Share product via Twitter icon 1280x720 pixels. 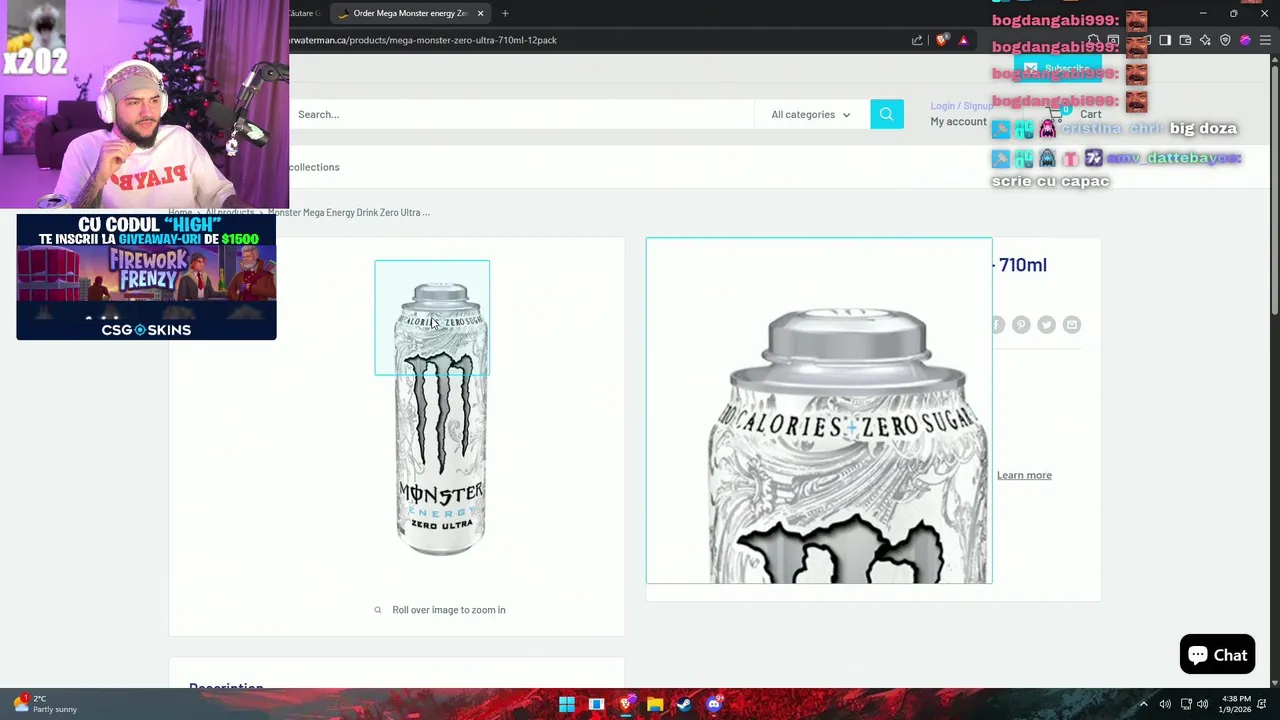[1046, 324]
